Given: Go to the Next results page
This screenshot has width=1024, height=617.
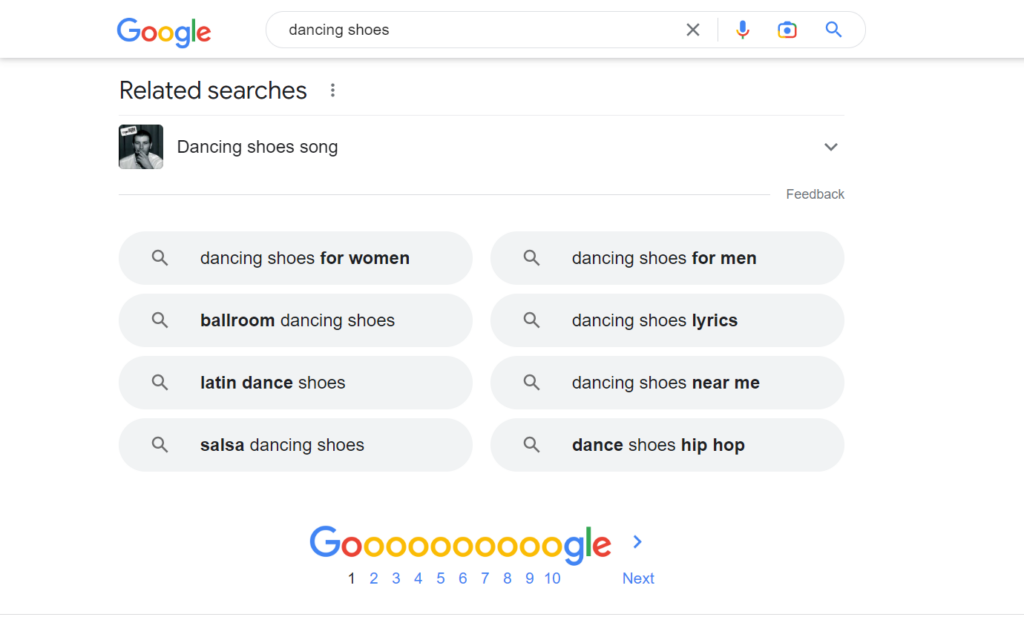Looking at the screenshot, I should click(x=638, y=578).
